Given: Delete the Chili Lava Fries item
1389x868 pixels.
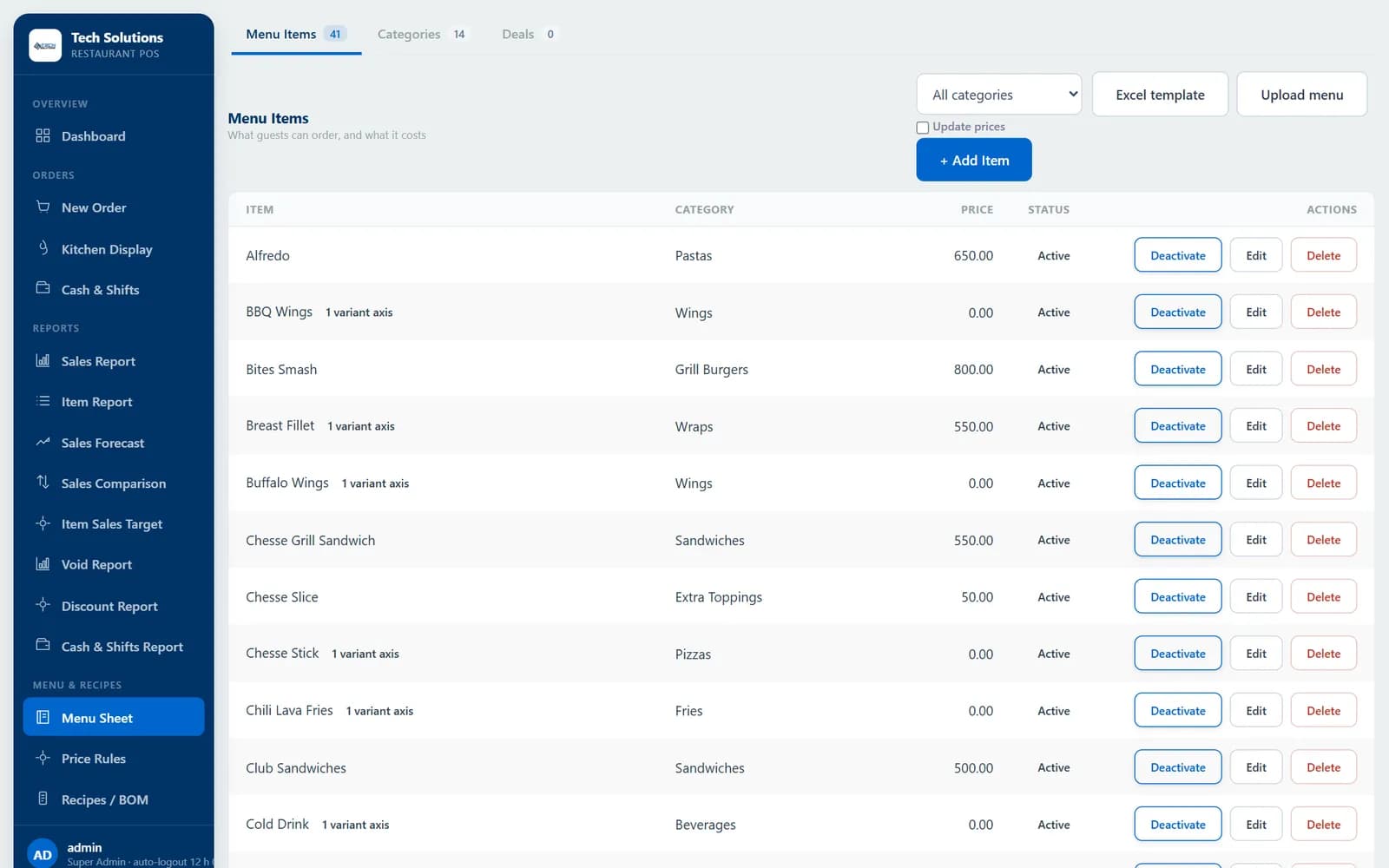Looking at the screenshot, I should point(1323,710).
